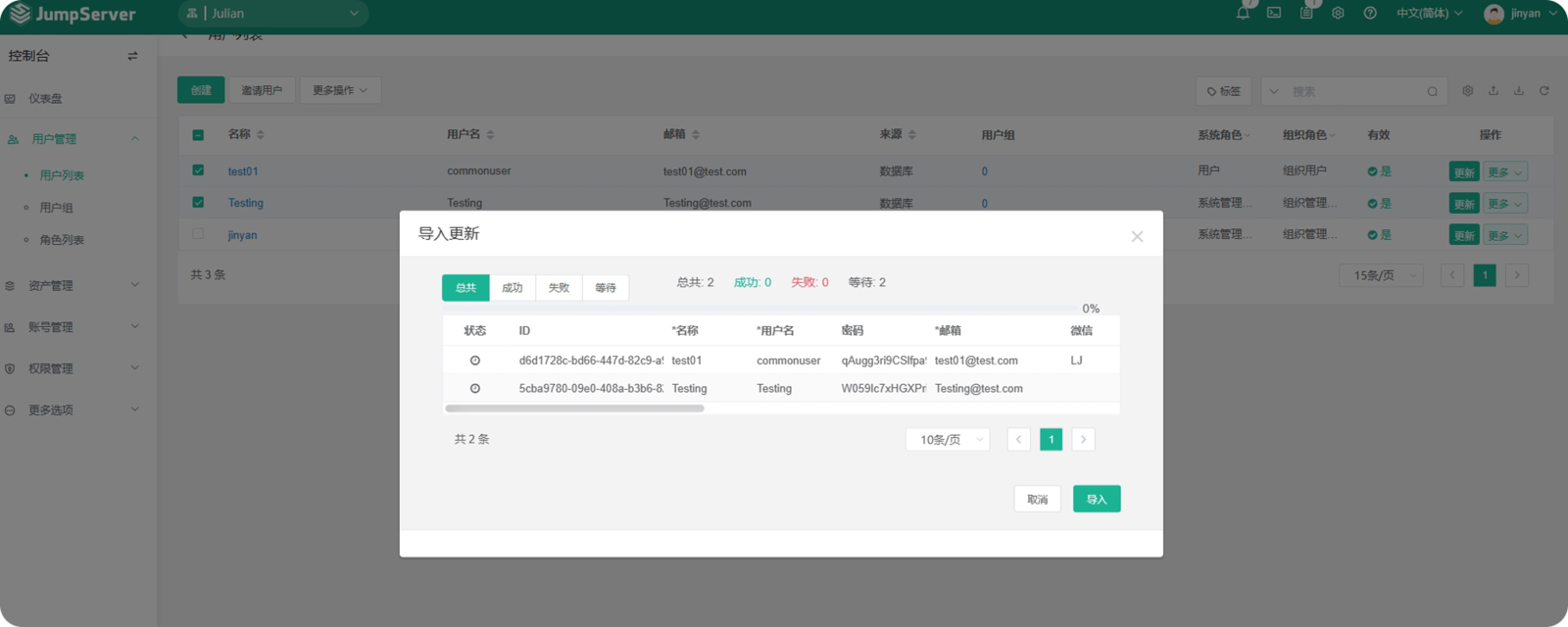
Task: Open system settings gear in header
Action: pyautogui.click(x=1338, y=13)
